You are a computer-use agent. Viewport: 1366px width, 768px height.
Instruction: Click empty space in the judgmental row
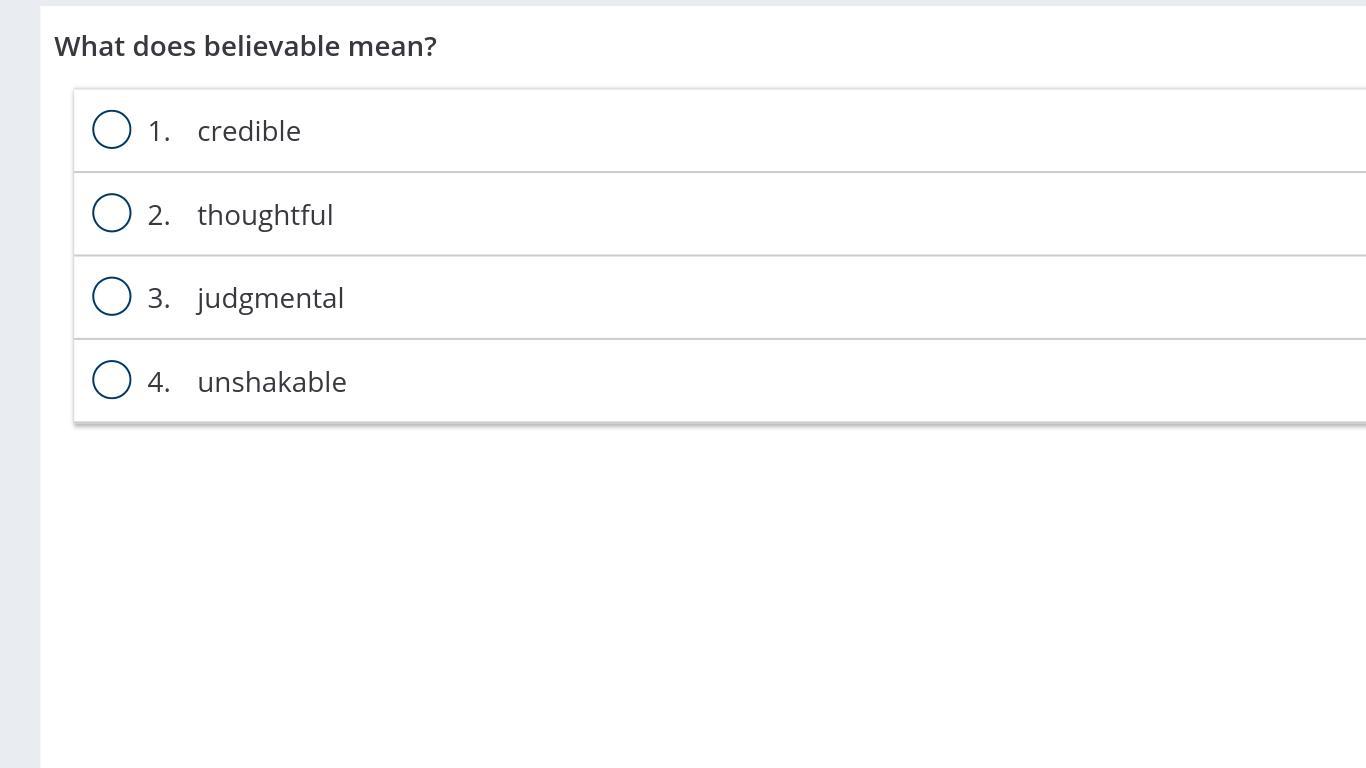tap(800, 298)
